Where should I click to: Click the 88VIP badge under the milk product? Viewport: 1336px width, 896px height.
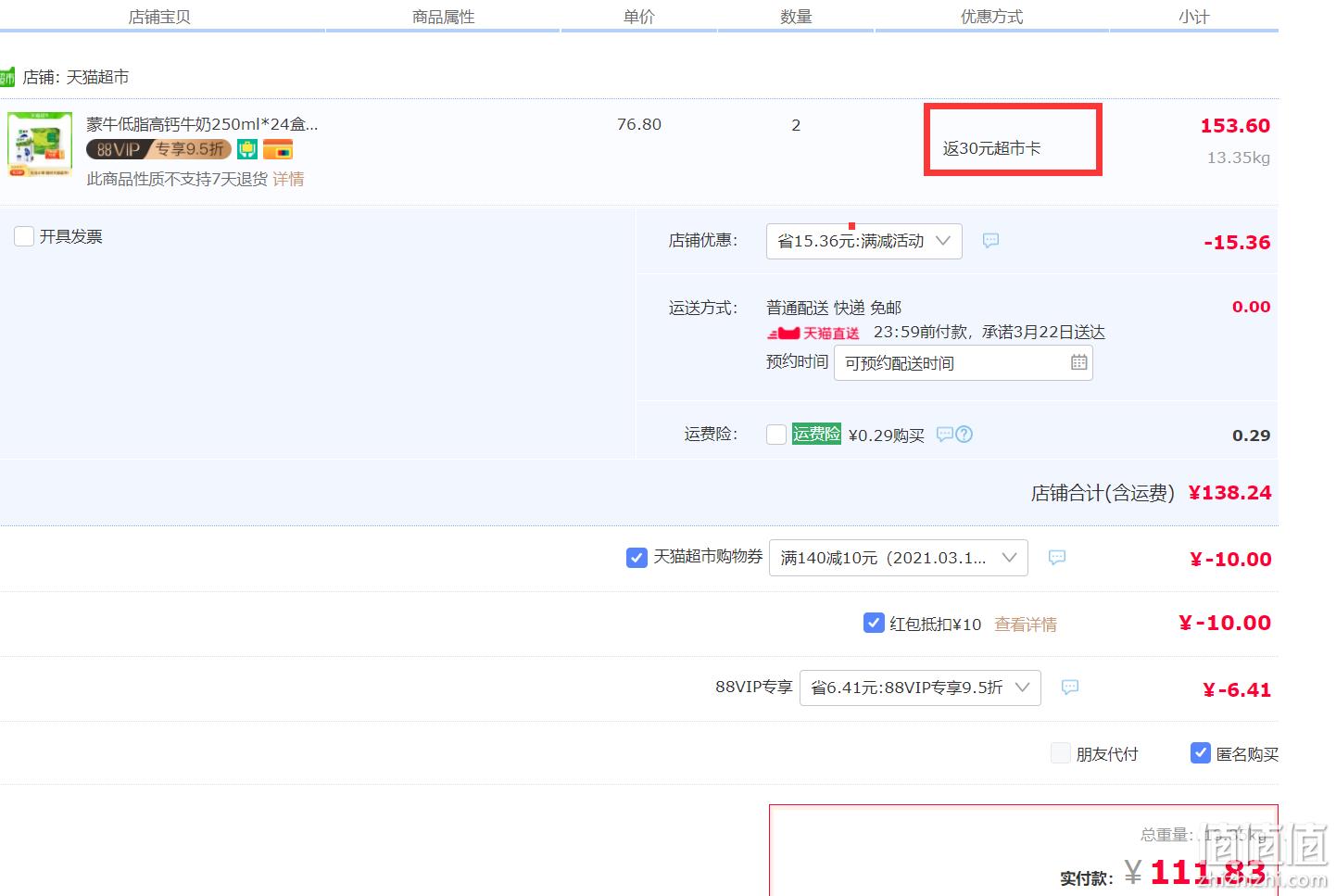point(158,149)
